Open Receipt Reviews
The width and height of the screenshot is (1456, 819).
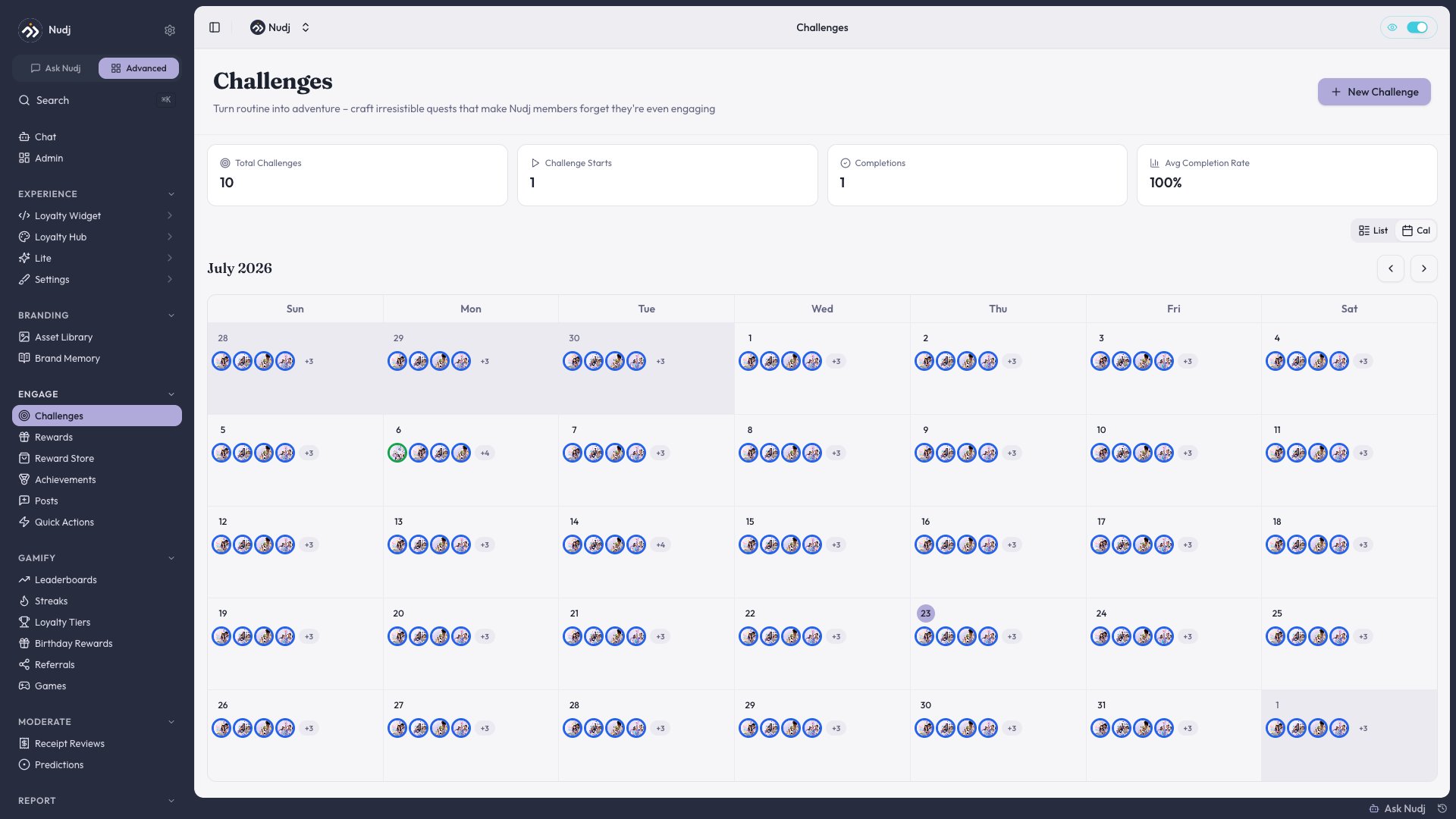coord(97,744)
